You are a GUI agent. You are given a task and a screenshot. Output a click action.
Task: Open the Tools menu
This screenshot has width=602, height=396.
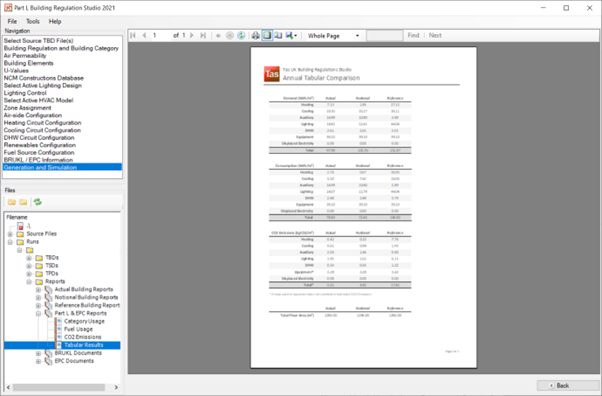pyautogui.click(x=33, y=22)
